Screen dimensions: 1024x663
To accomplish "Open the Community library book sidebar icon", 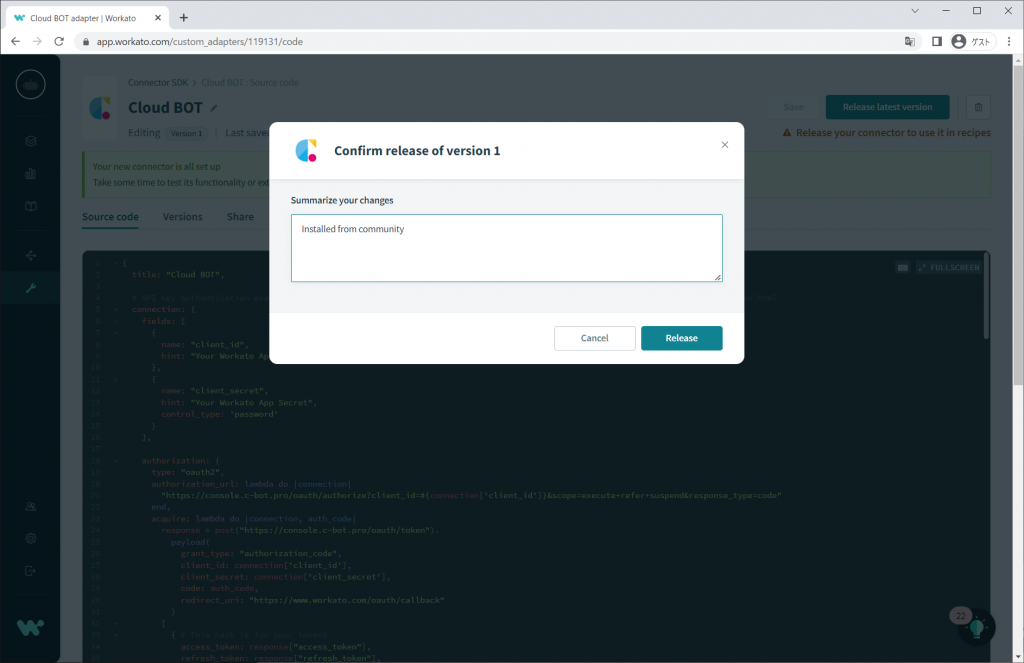I will tap(31, 206).
